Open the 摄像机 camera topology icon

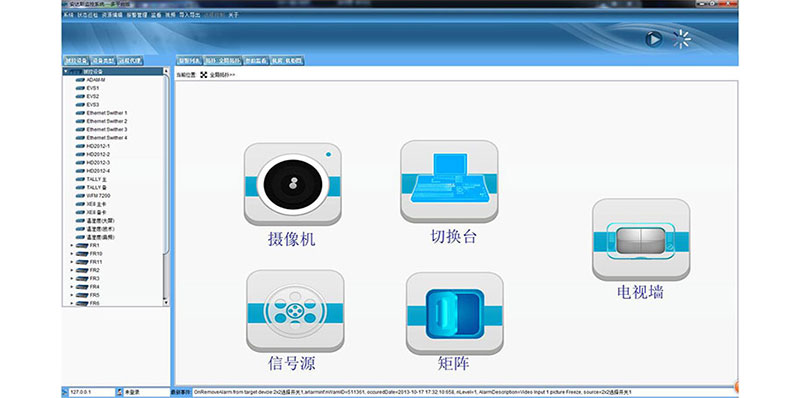coord(293,184)
